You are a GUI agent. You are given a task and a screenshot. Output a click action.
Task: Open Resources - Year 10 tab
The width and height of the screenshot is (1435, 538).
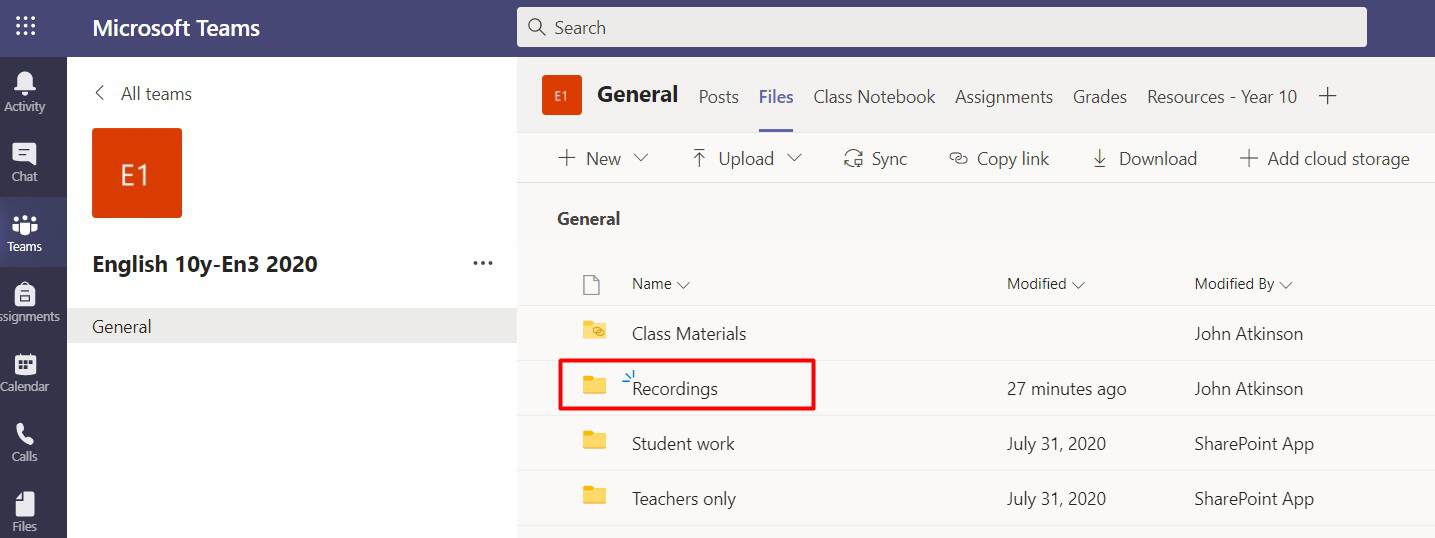tap(1222, 97)
